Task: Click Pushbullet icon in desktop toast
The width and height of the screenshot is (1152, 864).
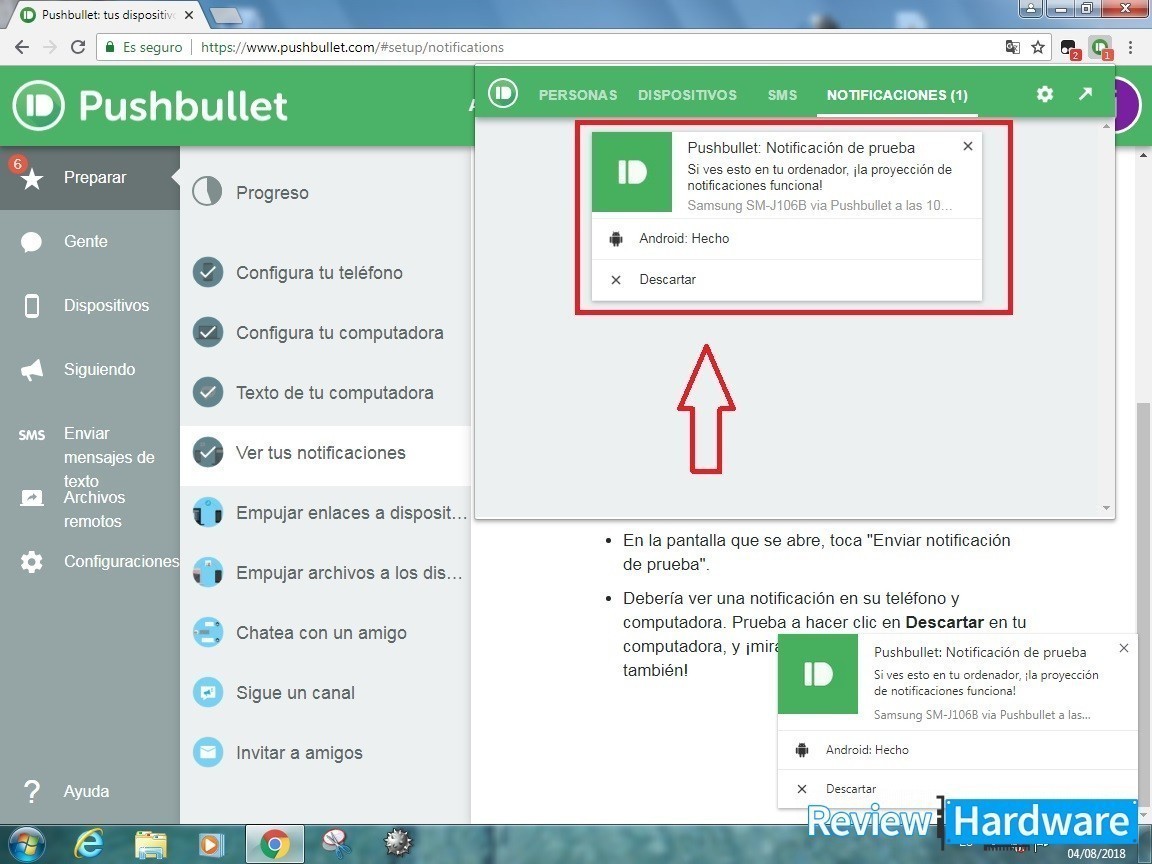Action: [x=818, y=674]
